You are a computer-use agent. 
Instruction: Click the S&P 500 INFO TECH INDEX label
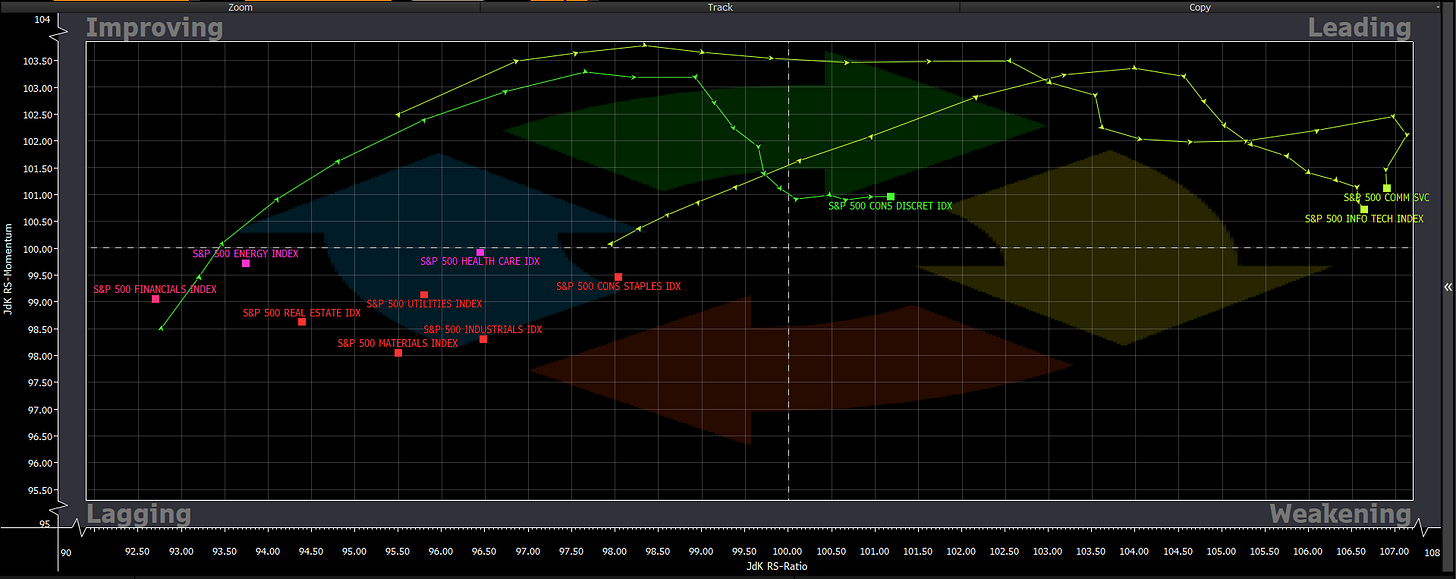(x=1364, y=218)
